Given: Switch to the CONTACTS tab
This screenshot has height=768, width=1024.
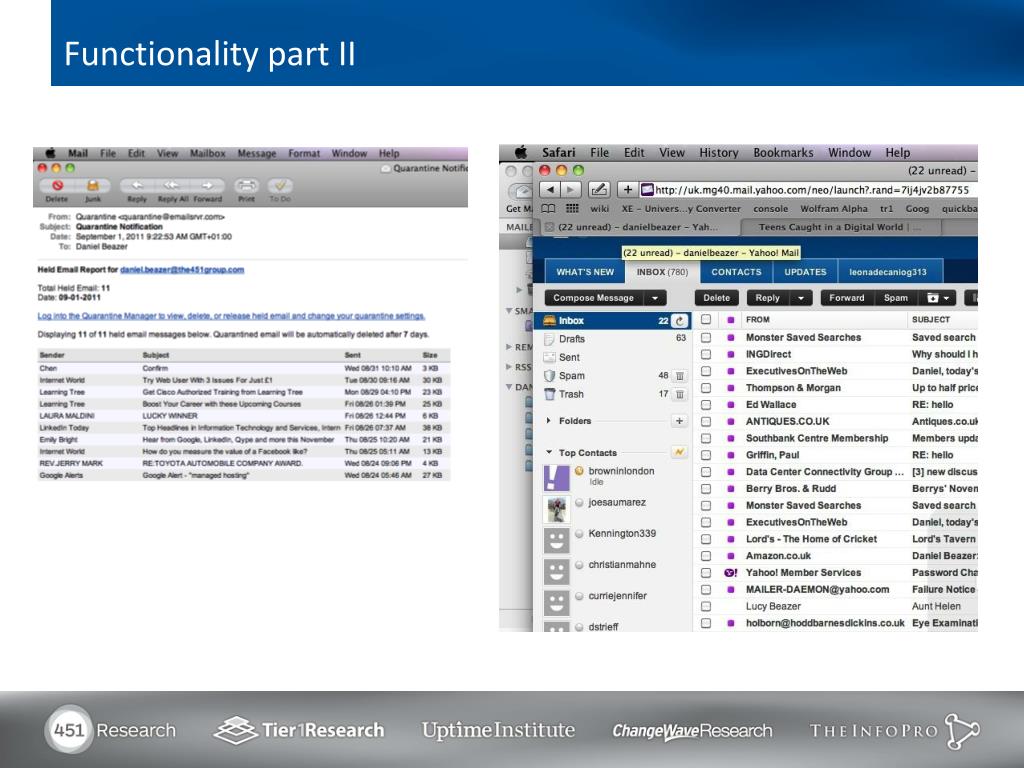Looking at the screenshot, I should point(736,272).
